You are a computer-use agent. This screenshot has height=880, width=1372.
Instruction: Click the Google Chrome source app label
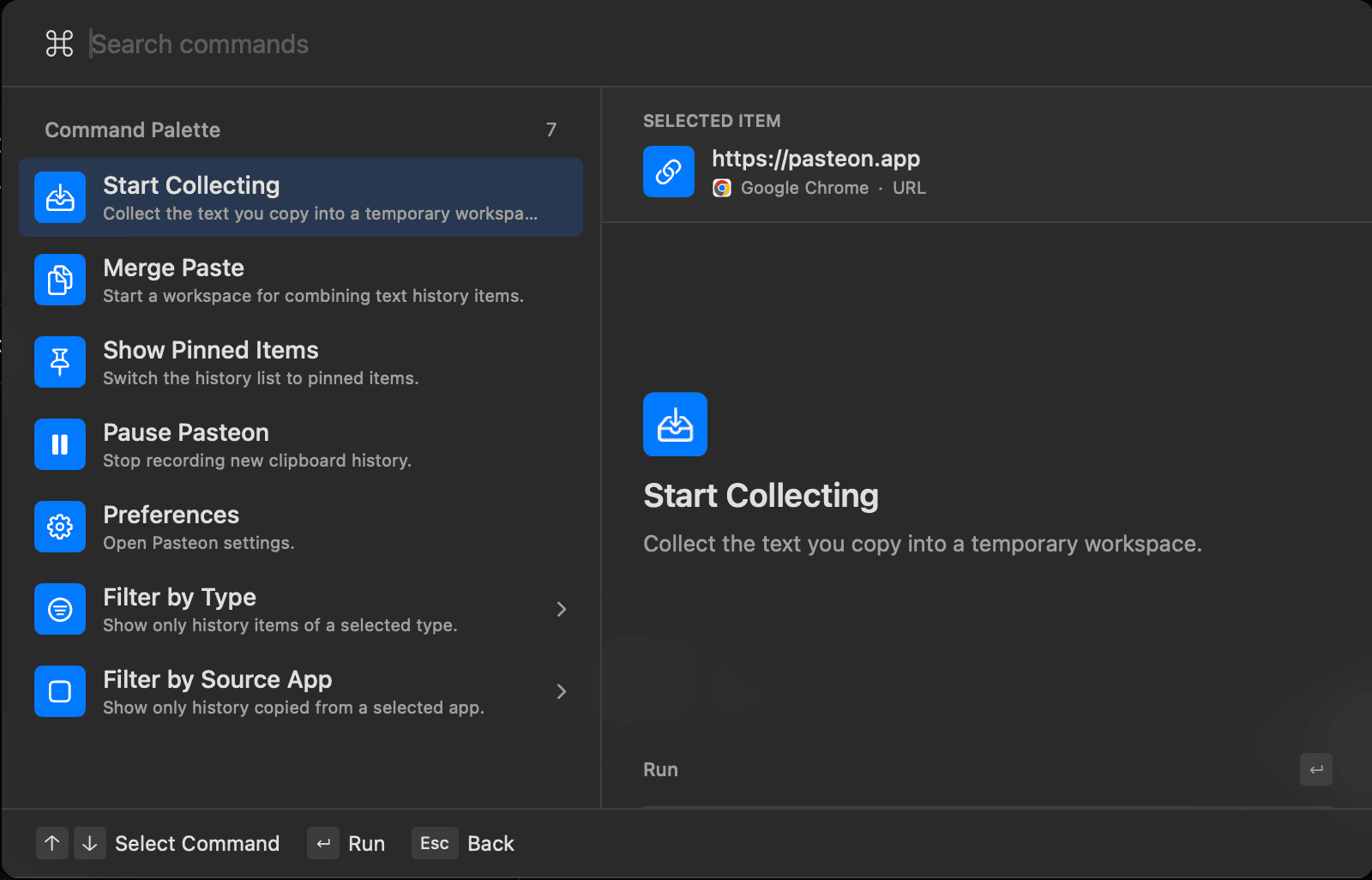(804, 188)
